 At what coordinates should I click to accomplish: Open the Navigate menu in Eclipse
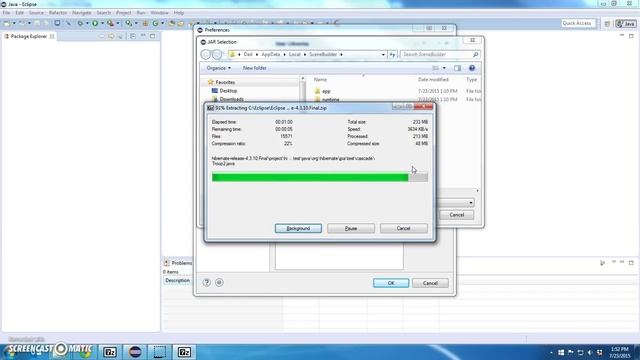82,13
